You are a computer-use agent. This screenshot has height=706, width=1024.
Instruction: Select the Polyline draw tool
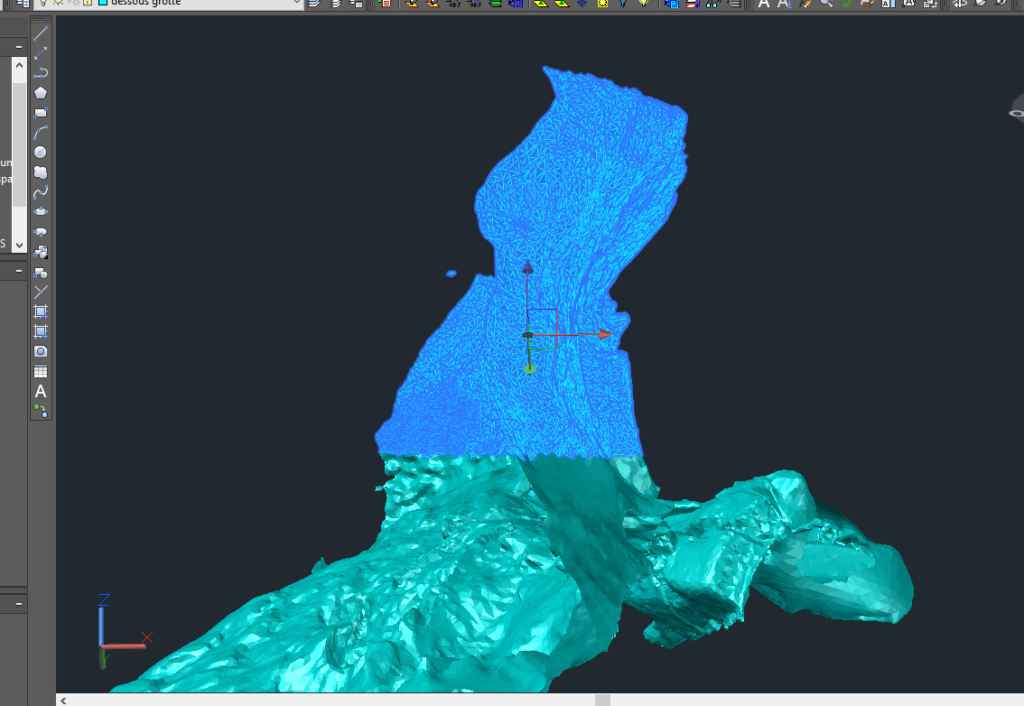(x=41, y=73)
